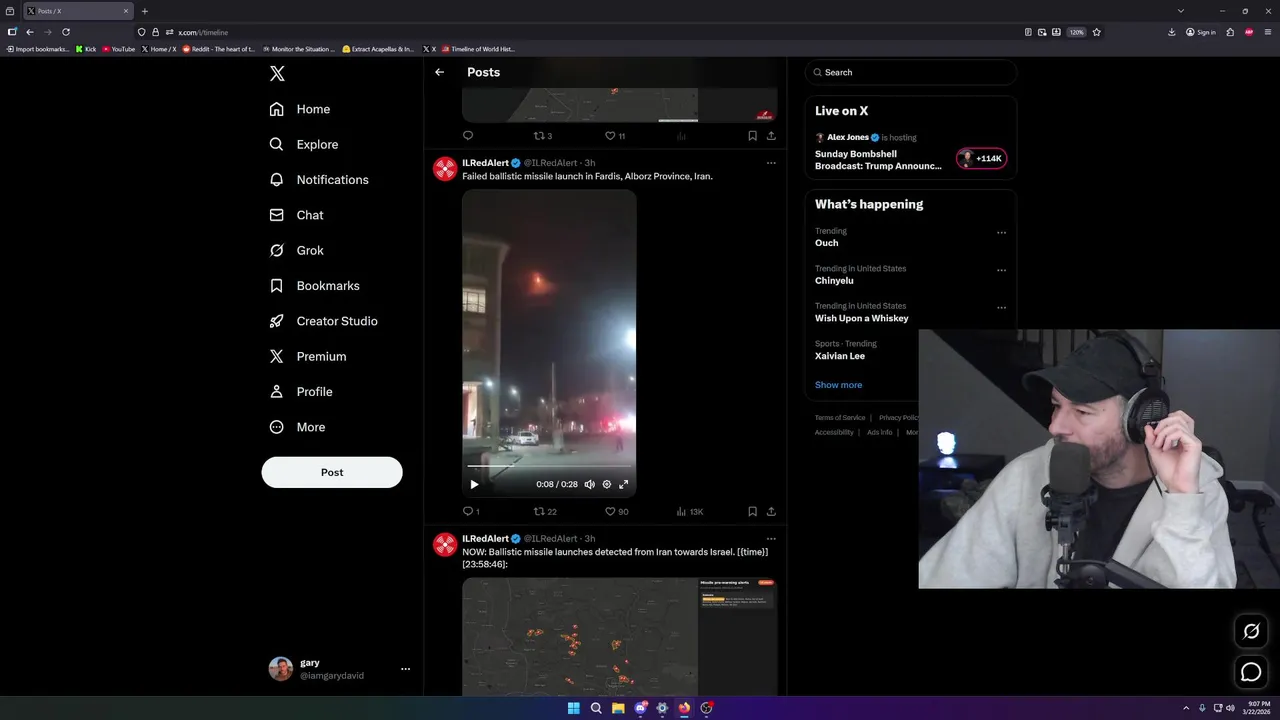Open the Accessibility footer link
The width and height of the screenshot is (1280, 720).
click(x=834, y=433)
